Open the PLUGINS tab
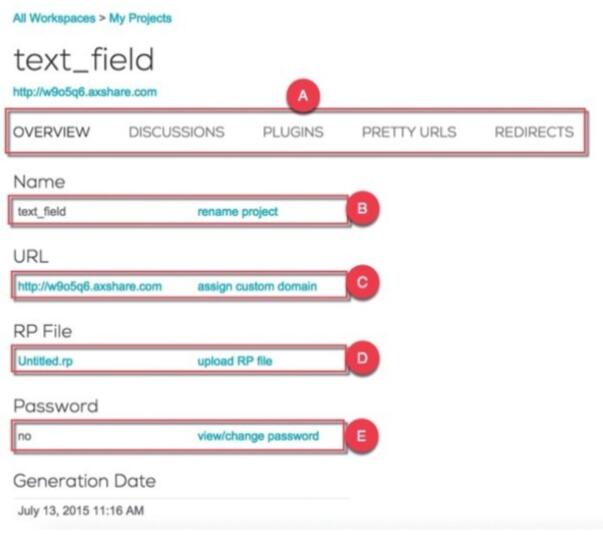 point(293,132)
